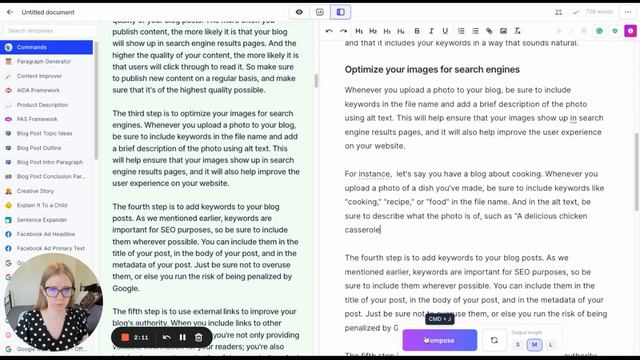Click the editor vertical scrollbar

(636, 171)
